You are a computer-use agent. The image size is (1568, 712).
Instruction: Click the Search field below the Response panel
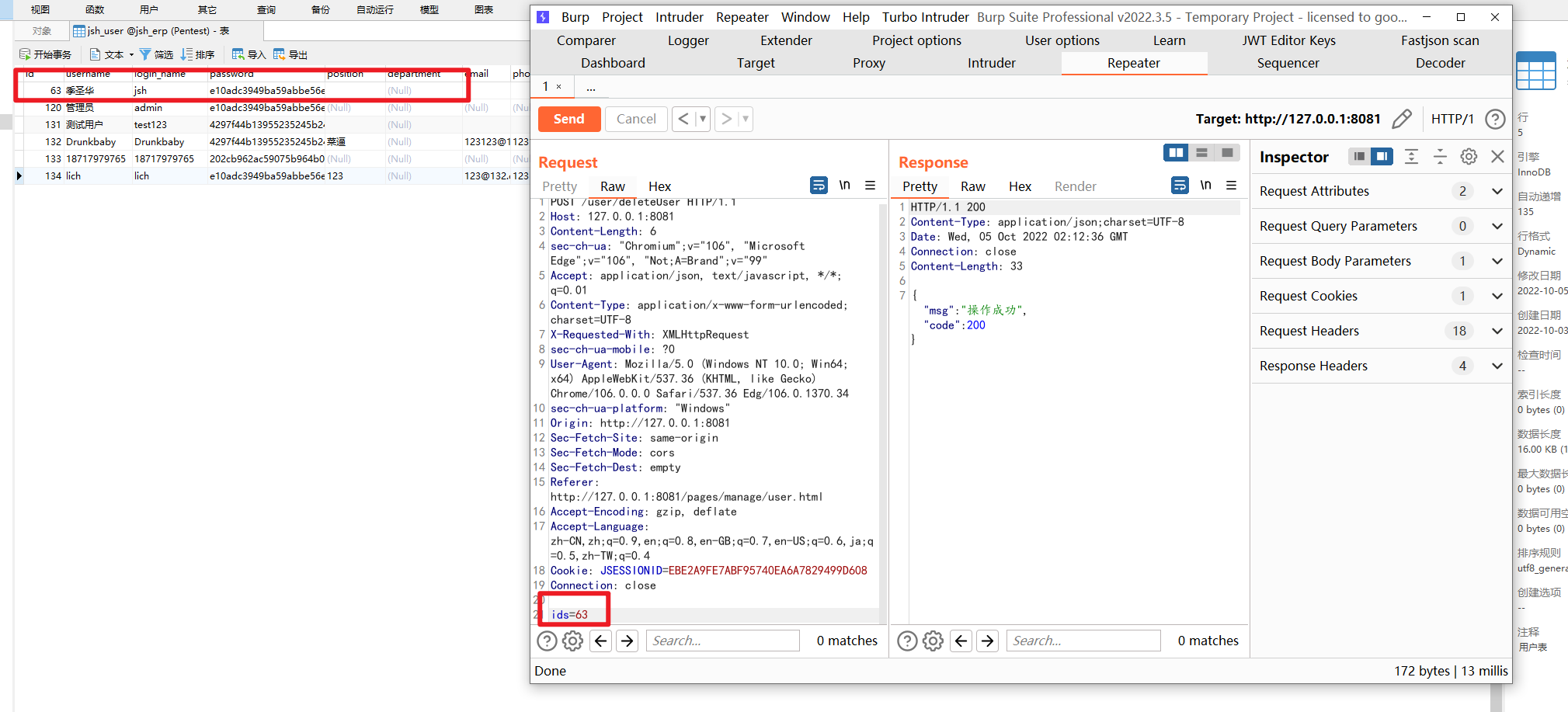coord(1083,641)
